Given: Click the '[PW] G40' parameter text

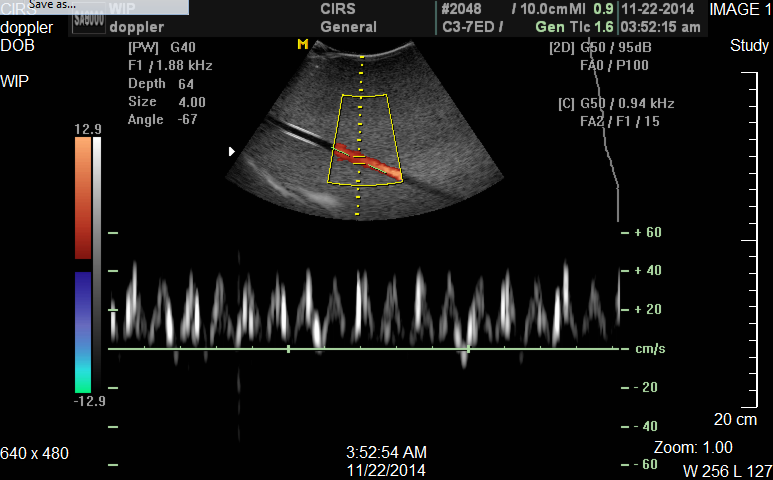Looking at the screenshot, I should (162, 47).
